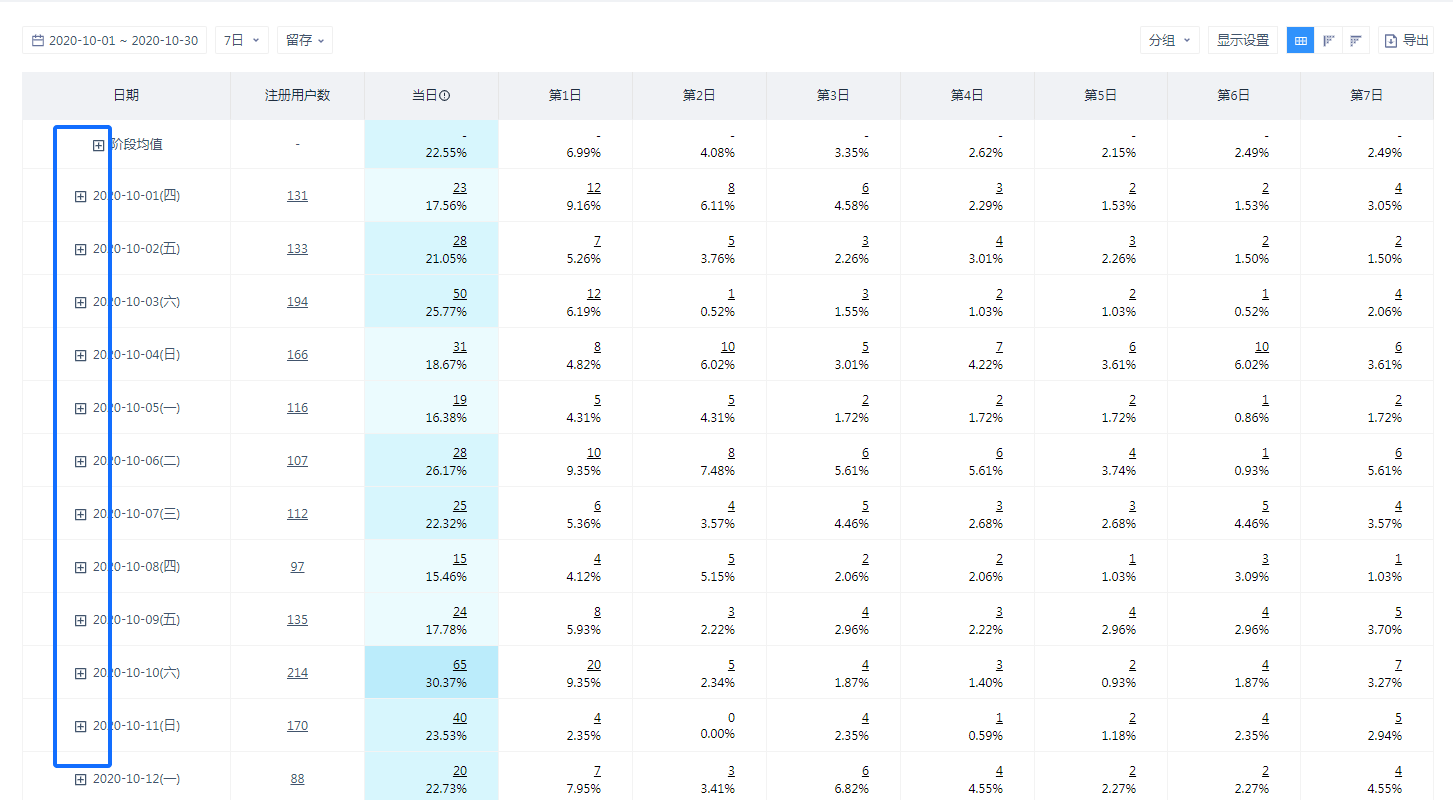
Task: Click the 注册用户数 column header
Action: (x=297, y=96)
